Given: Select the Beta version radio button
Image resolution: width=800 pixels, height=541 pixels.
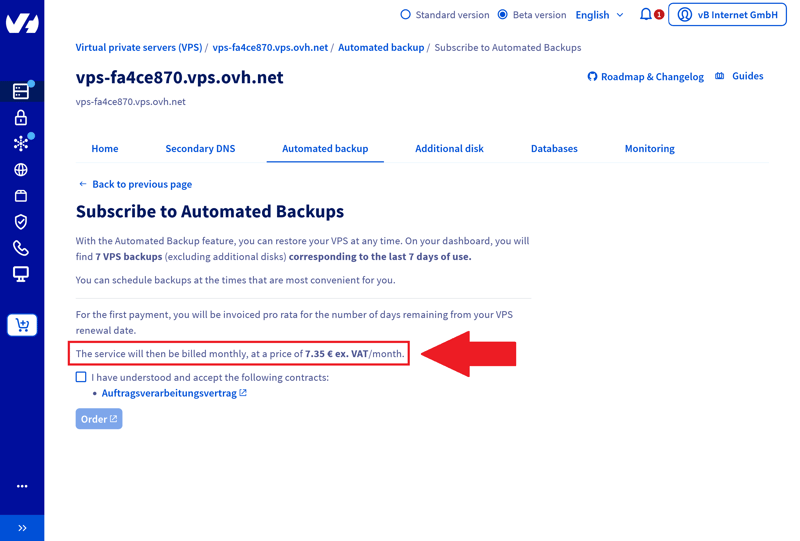Looking at the screenshot, I should pyautogui.click(x=503, y=15).
